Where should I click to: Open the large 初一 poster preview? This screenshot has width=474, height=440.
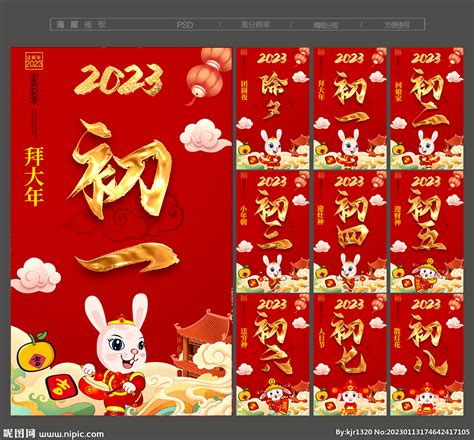click(121, 231)
